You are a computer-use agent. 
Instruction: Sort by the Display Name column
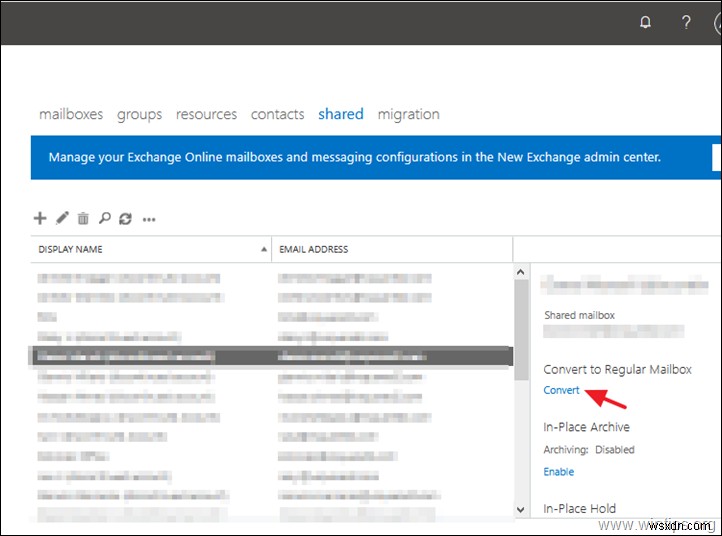click(150, 249)
